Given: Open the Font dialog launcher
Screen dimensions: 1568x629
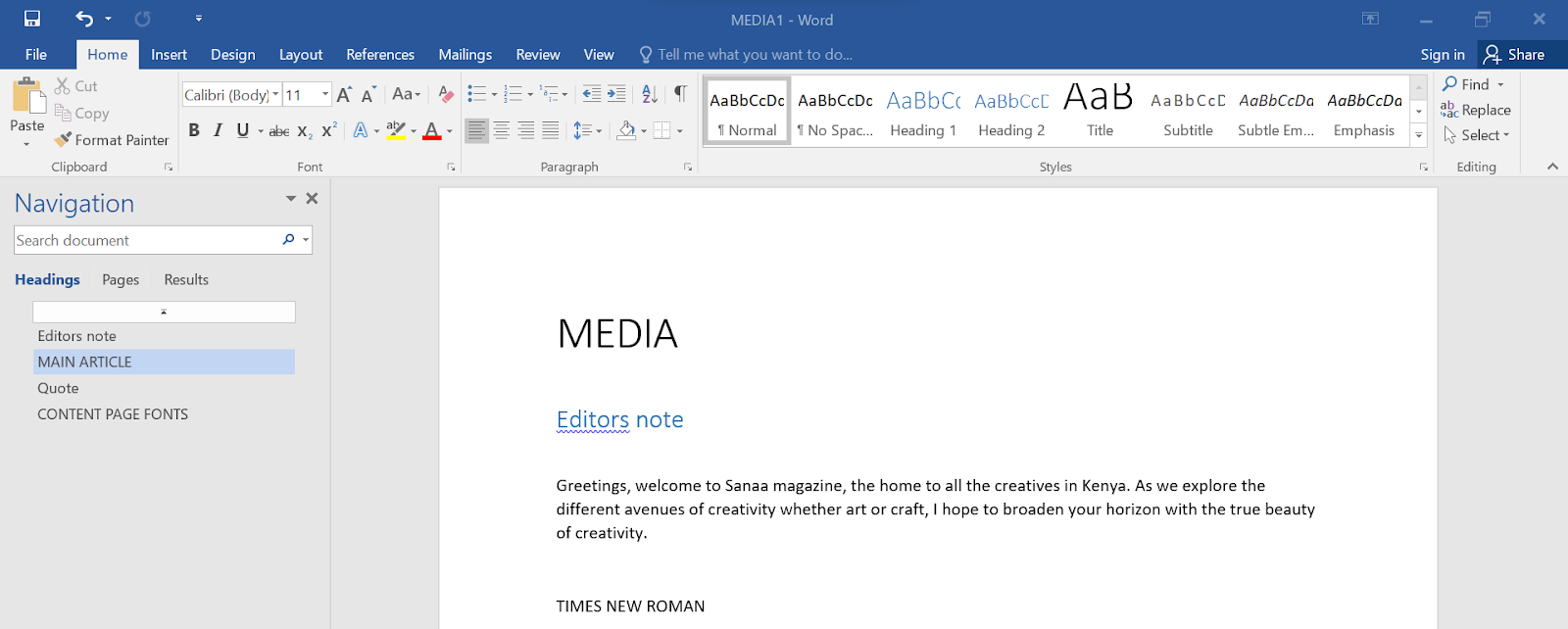Looking at the screenshot, I should (x=451, y=168).
